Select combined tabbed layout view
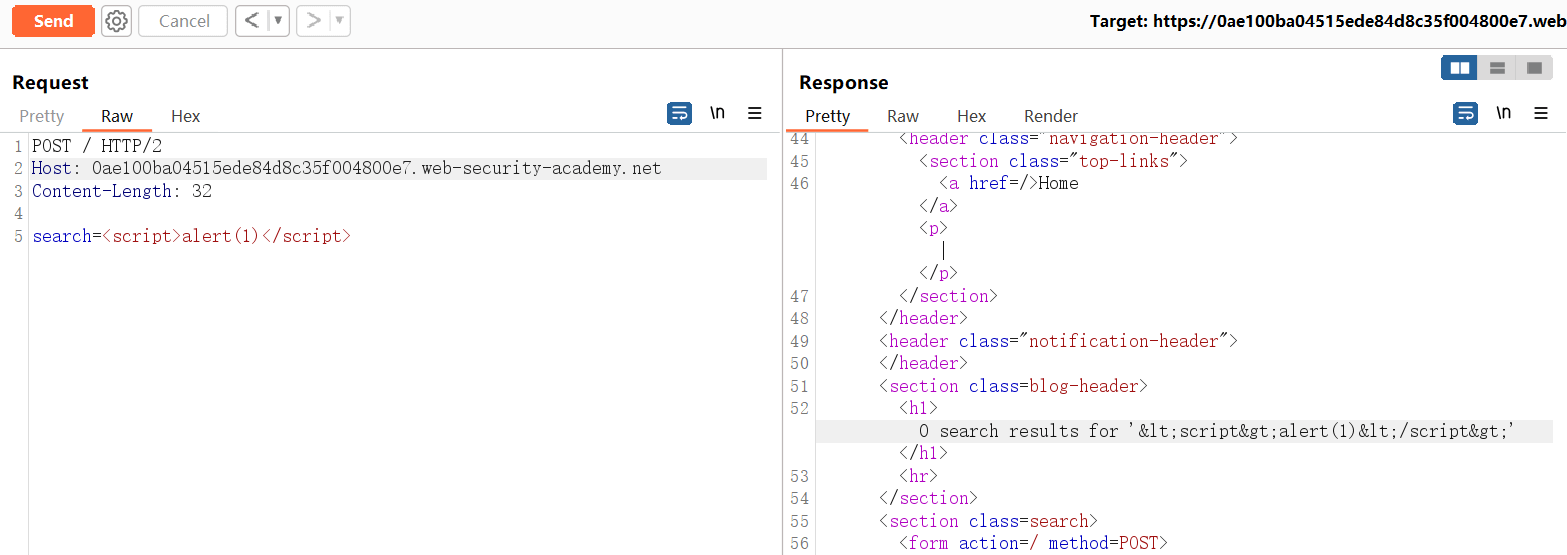This screenshot has width=1567, height=555. click(x=1534, y=68)
